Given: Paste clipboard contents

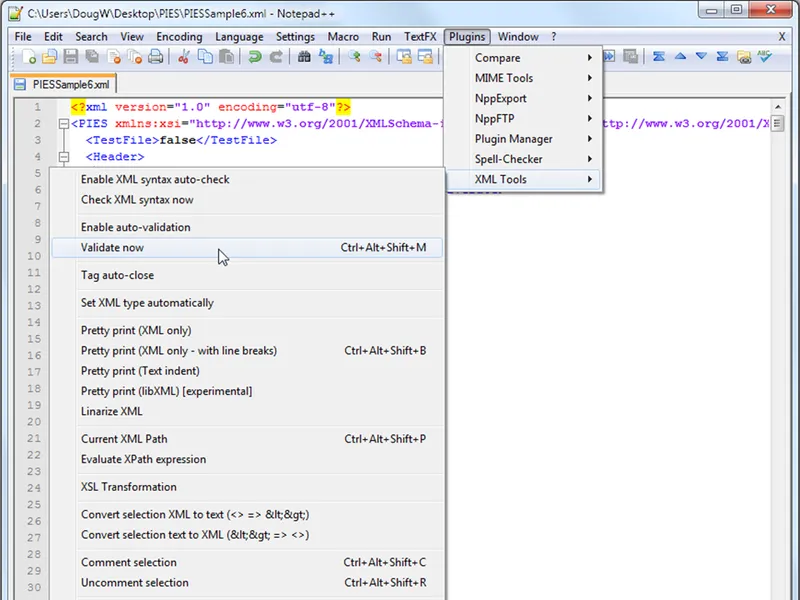Looking at the screenshot, I should pyautogui.click(x=226, y=58).
